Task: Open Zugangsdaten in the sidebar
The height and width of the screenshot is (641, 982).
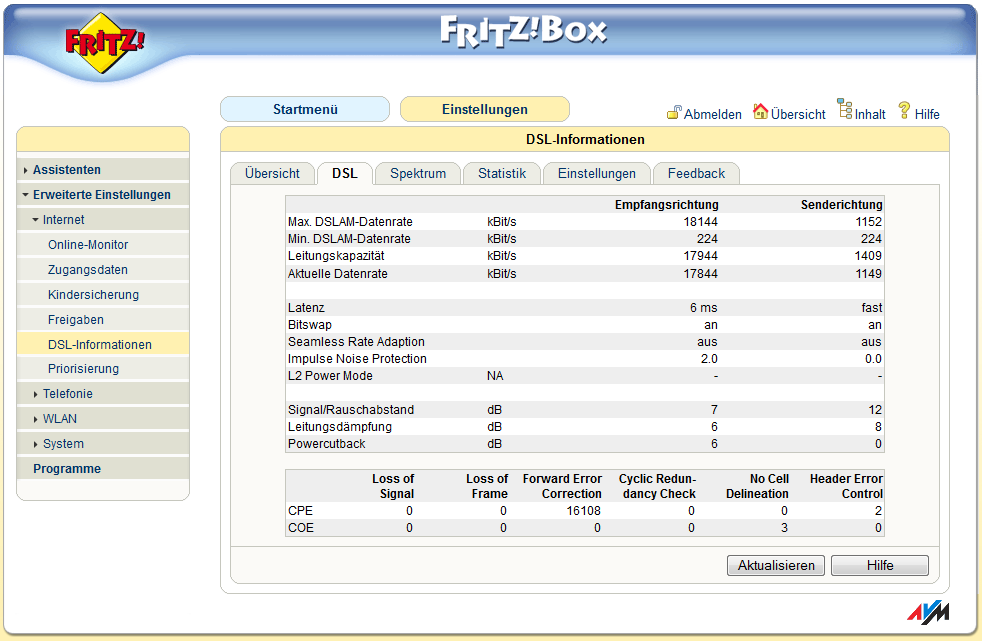Action: click(x=88, y=270)
